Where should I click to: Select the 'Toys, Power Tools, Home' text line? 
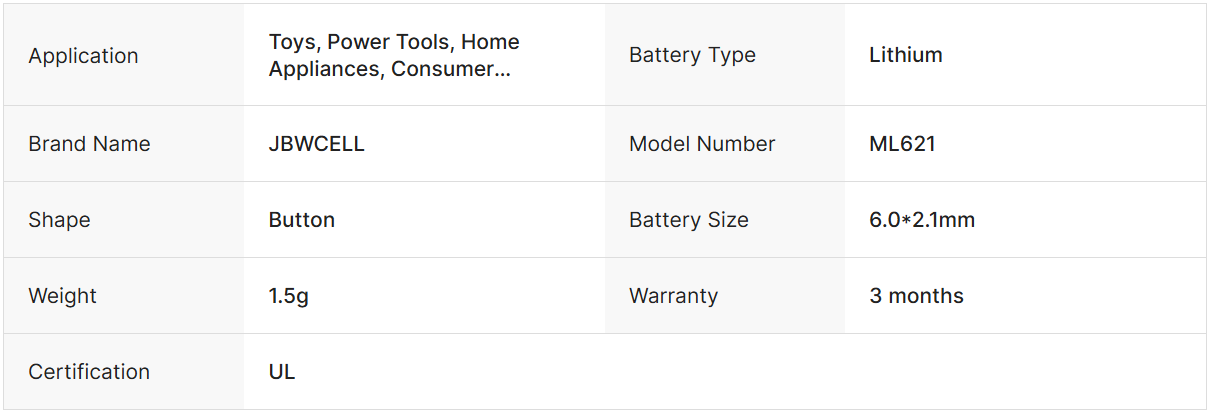[x=394, y=42]
